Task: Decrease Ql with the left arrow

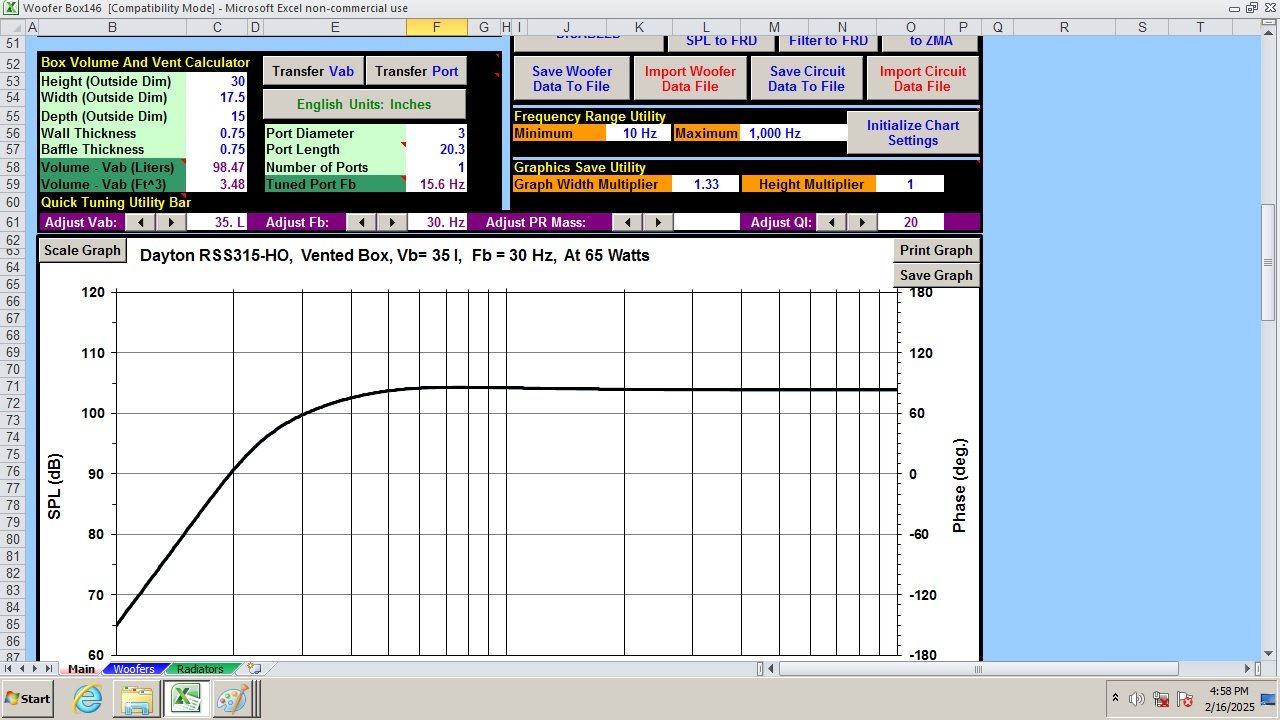Action: [x=831, y=223]
